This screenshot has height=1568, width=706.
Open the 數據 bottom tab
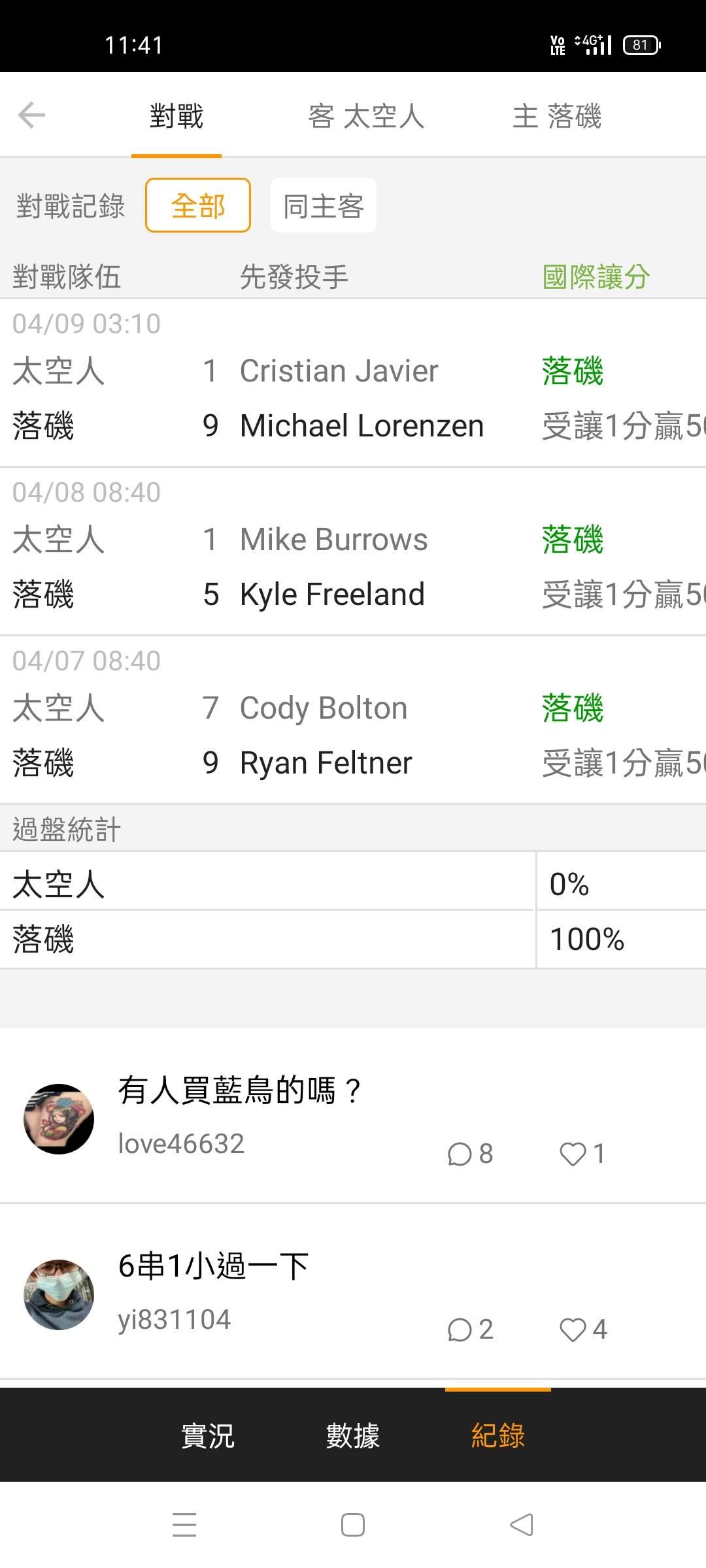(x=353, y=1435)
